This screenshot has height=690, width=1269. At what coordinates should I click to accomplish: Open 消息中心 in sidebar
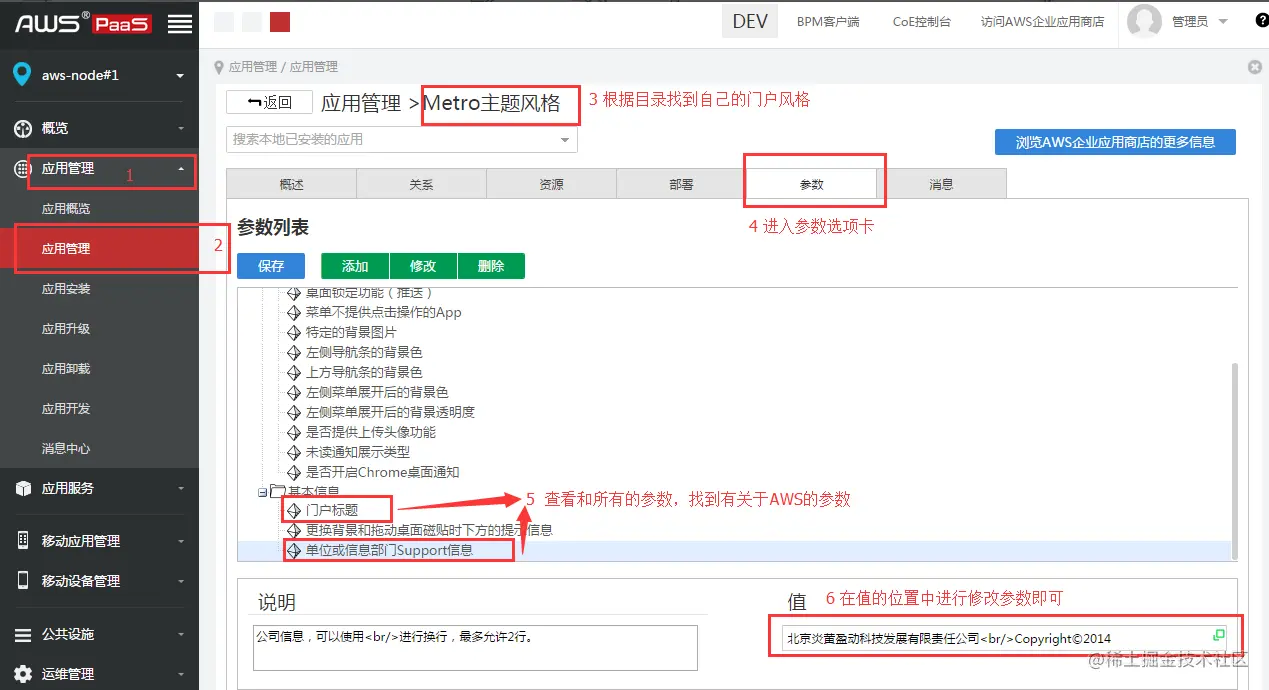coord(66,449)
